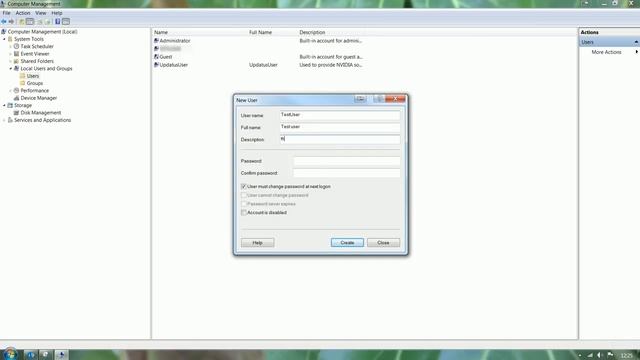Expand the Task Scheduler tree node
Viewport: 640px width, 360px height.
[x=11, y=46]
